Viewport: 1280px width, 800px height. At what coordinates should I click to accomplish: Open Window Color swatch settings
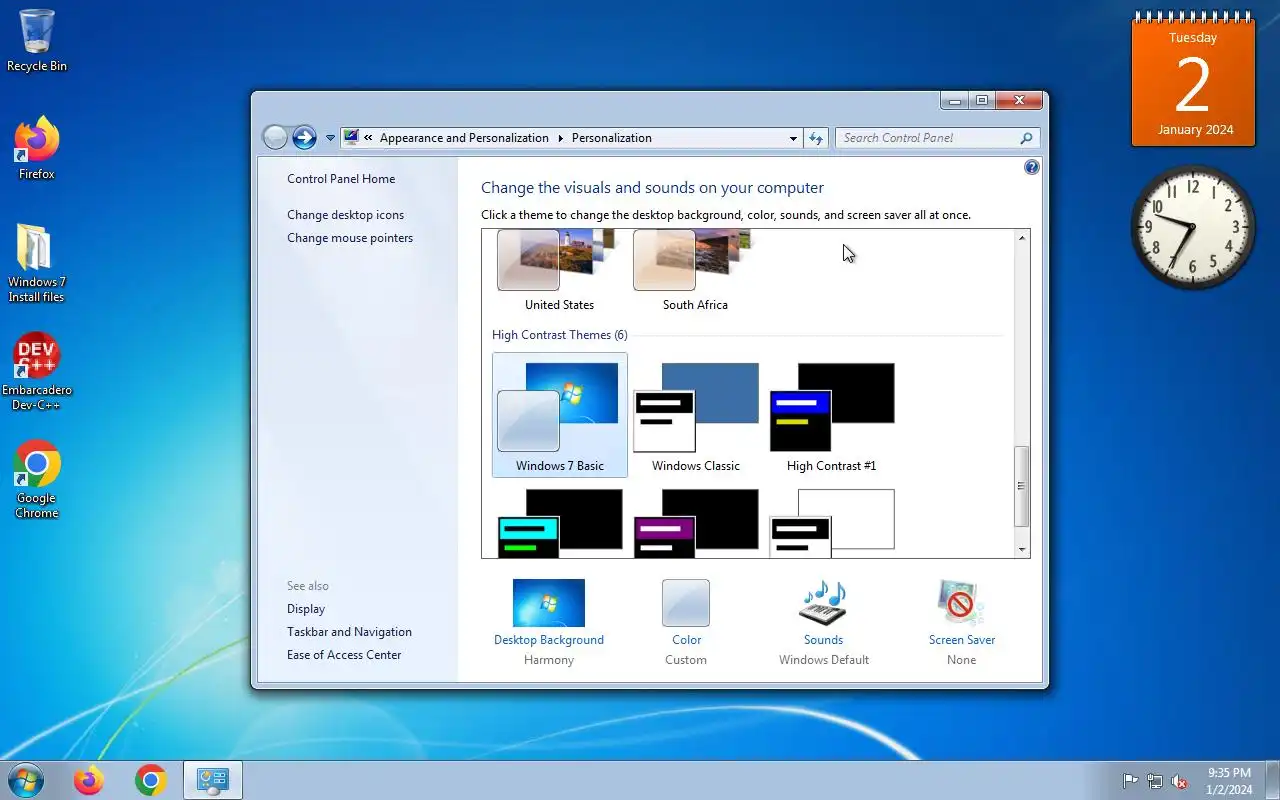[686, 603]
